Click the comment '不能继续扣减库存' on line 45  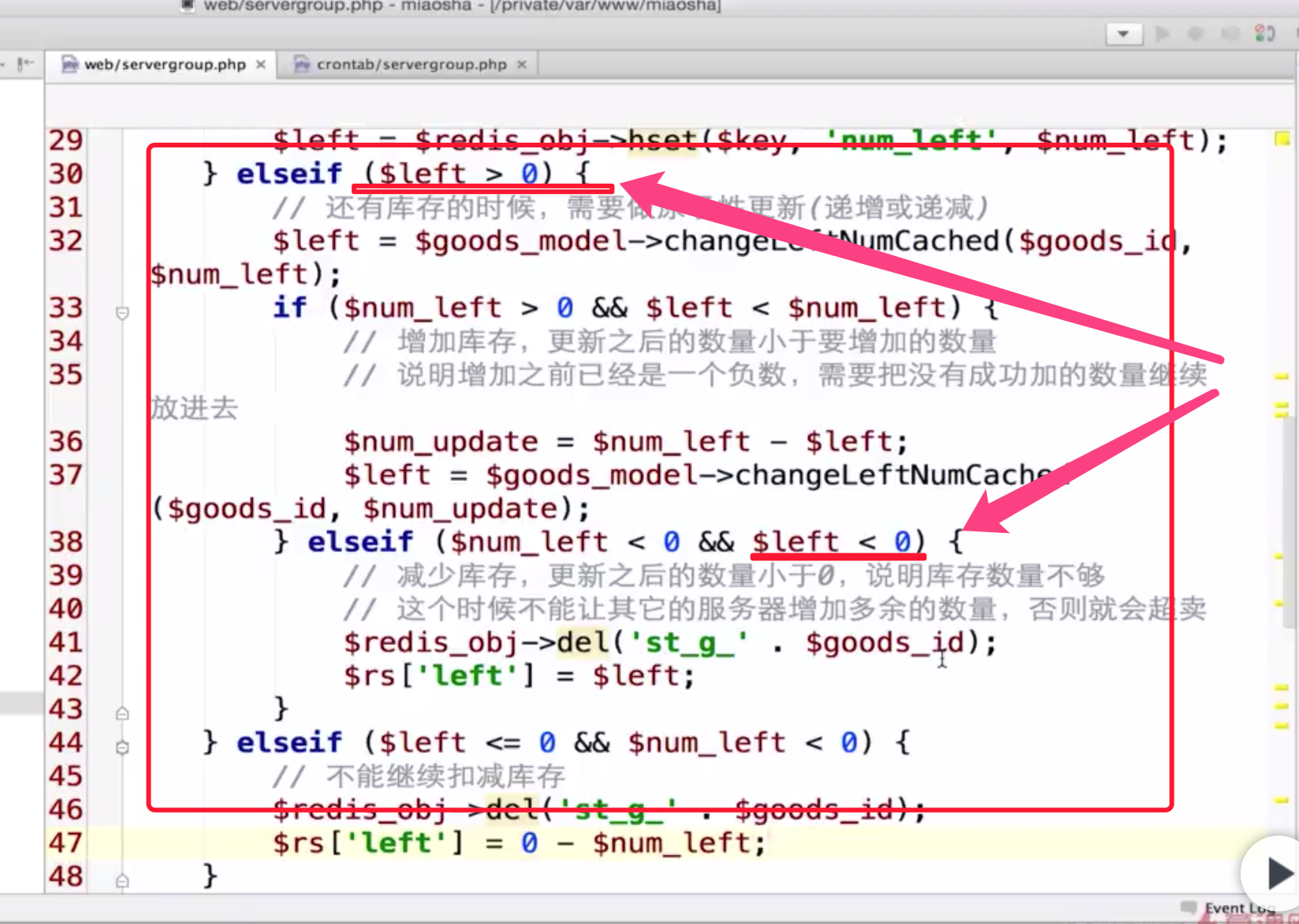[445, 777]
